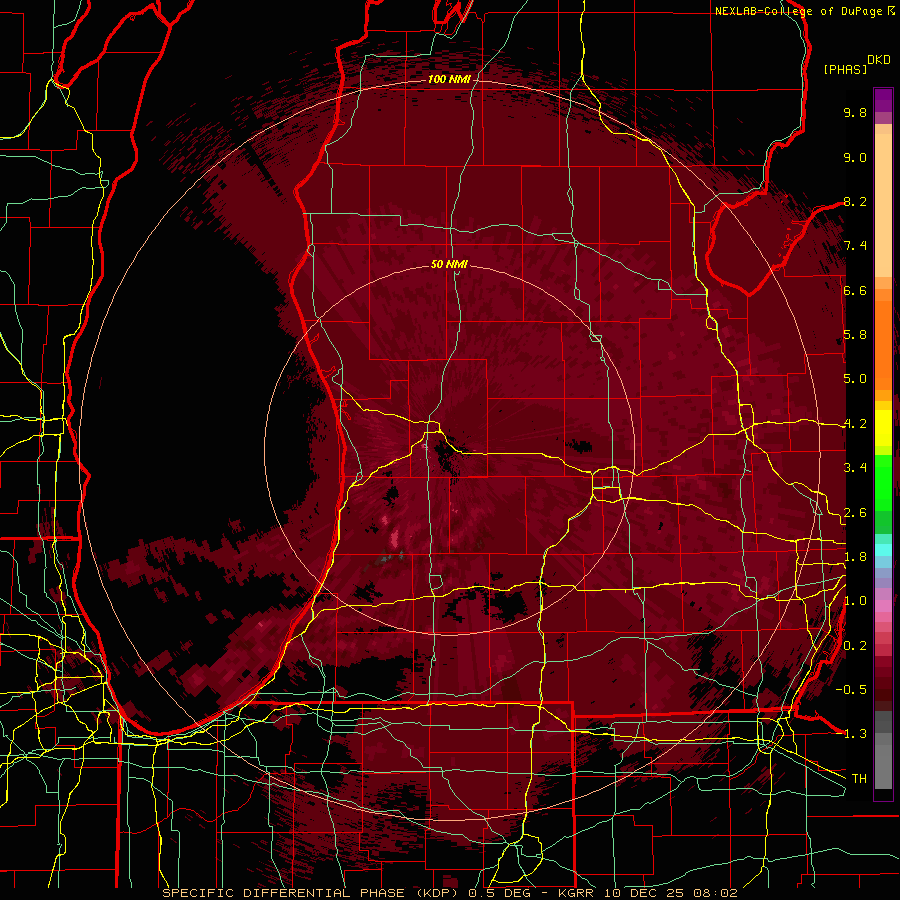Click the NEXLAB-College of DuPage header text
The width and height of the screenshot is (900, 900).
[799, 11]
